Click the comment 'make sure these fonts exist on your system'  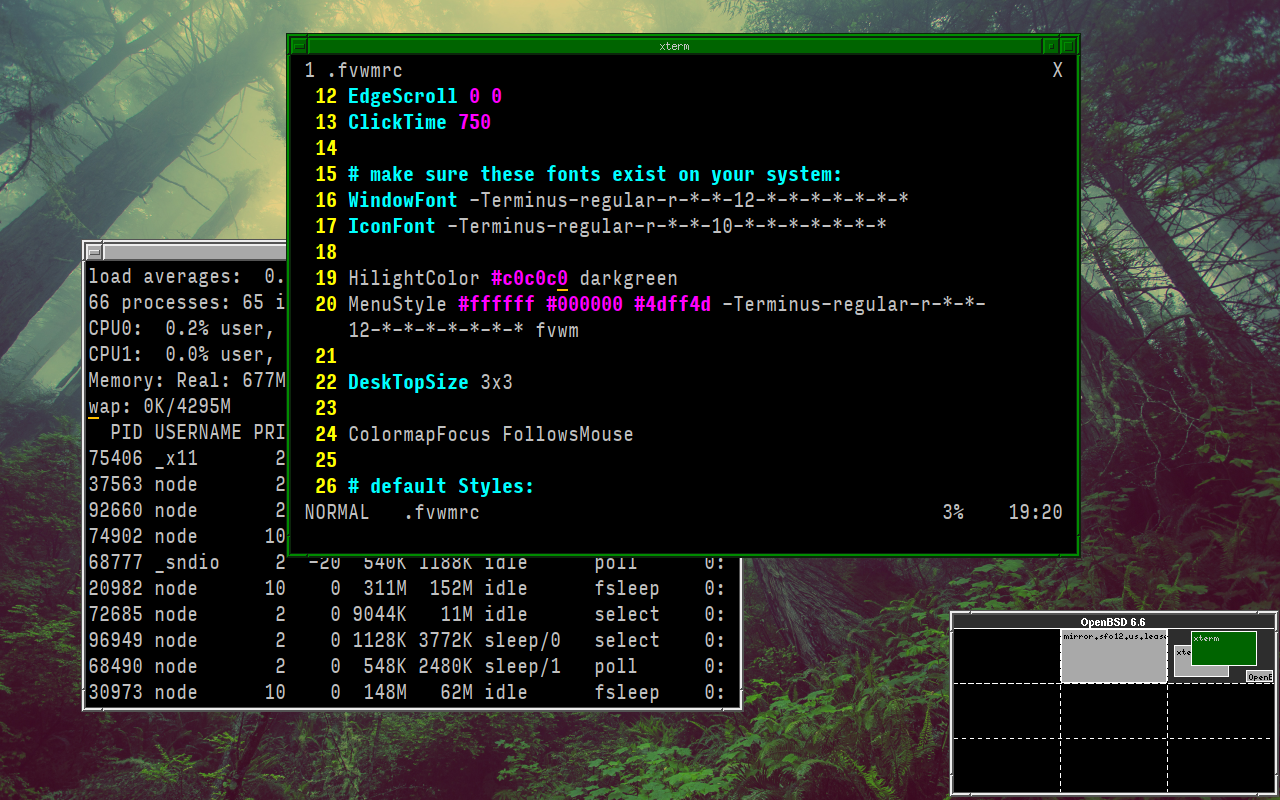coord(595,175)
